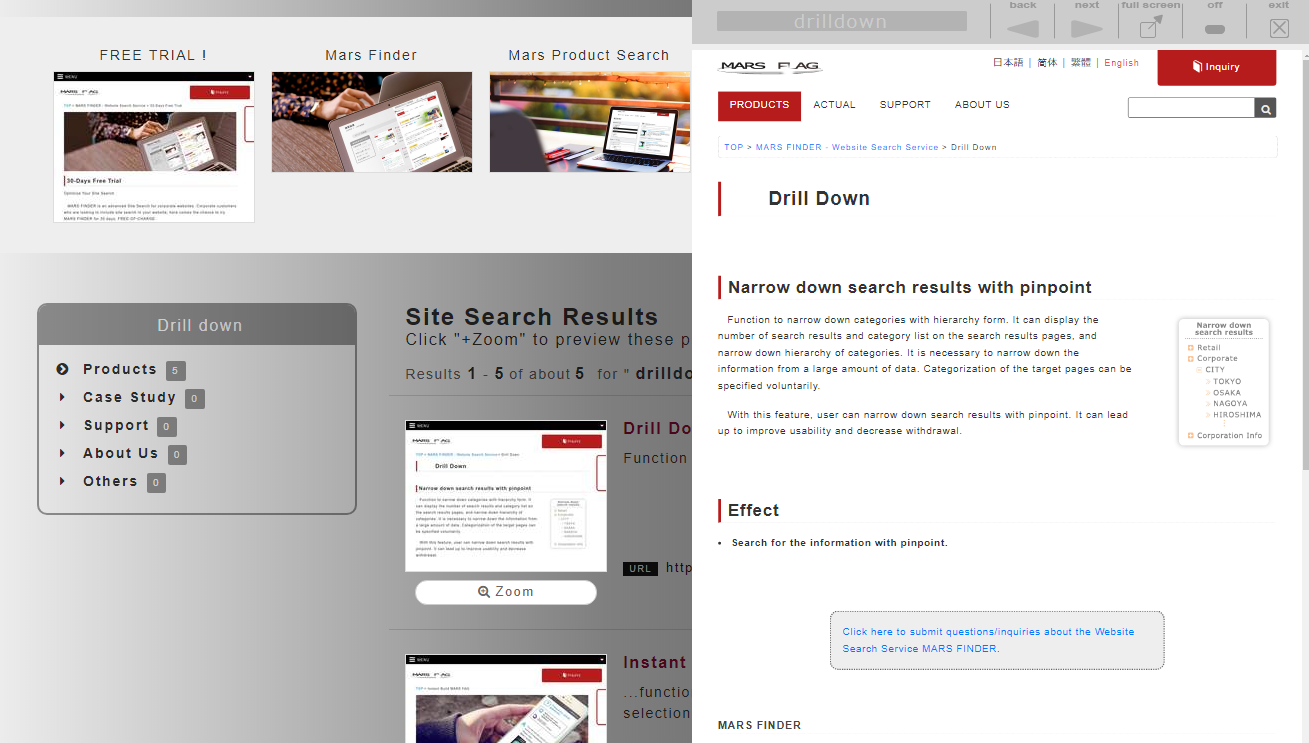Expand the Case Study category

tap(129, 397)
